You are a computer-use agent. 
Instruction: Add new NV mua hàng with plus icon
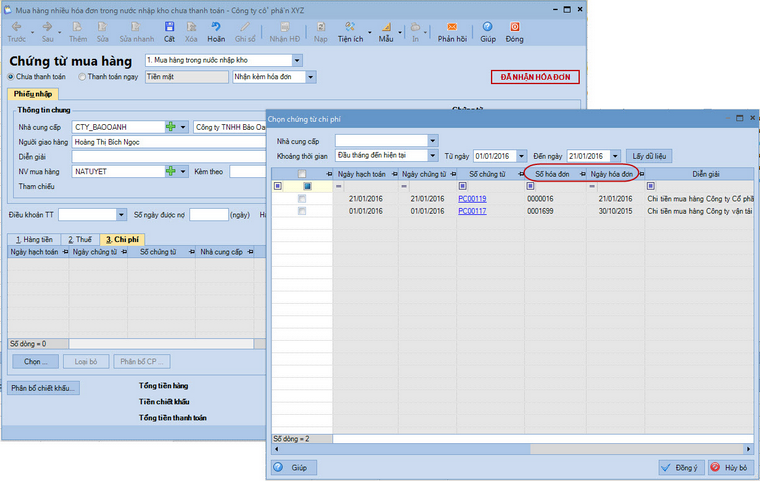tap(171, 171)
